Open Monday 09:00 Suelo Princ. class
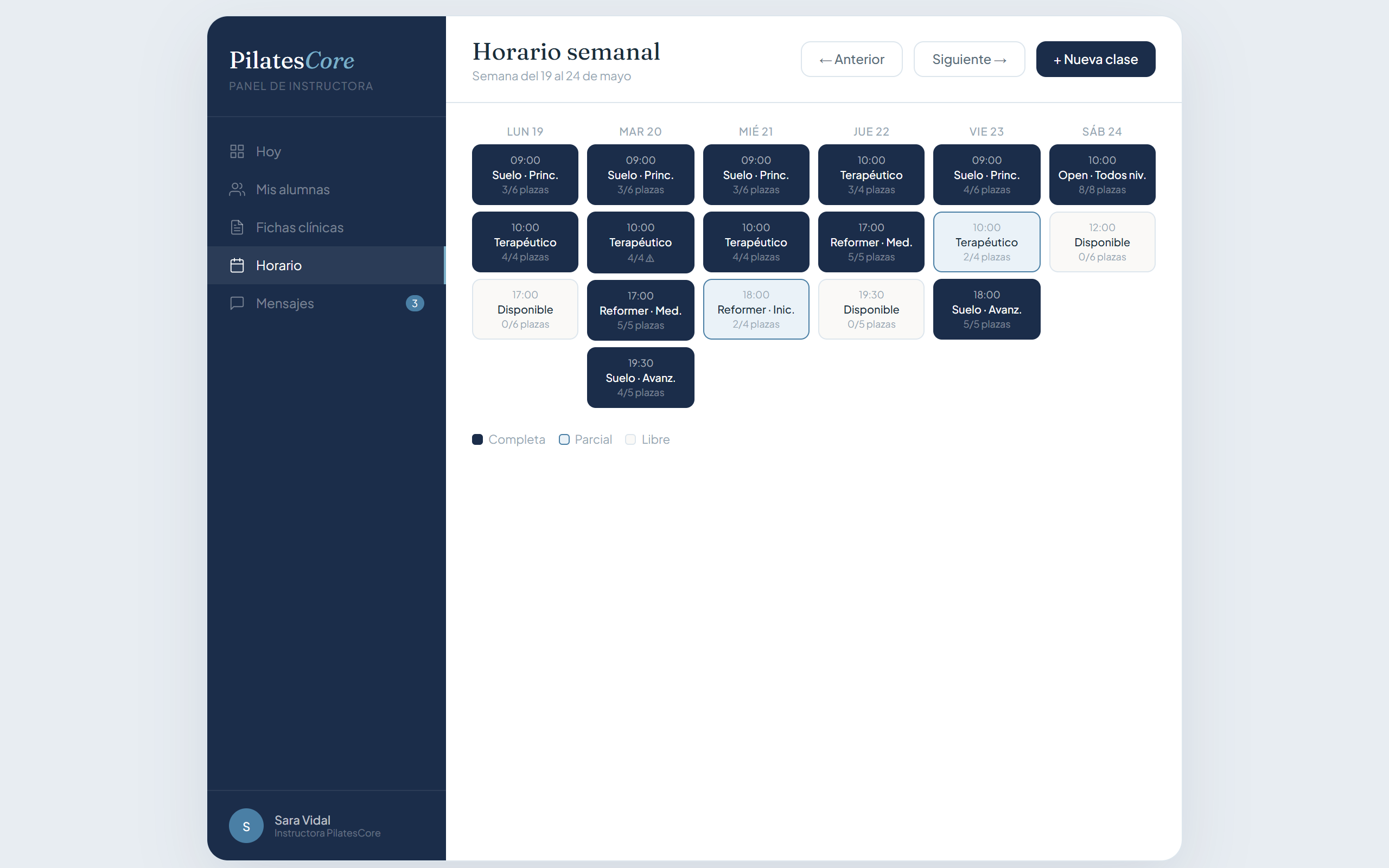1389x868 pixels. click(x=525, y=175)
